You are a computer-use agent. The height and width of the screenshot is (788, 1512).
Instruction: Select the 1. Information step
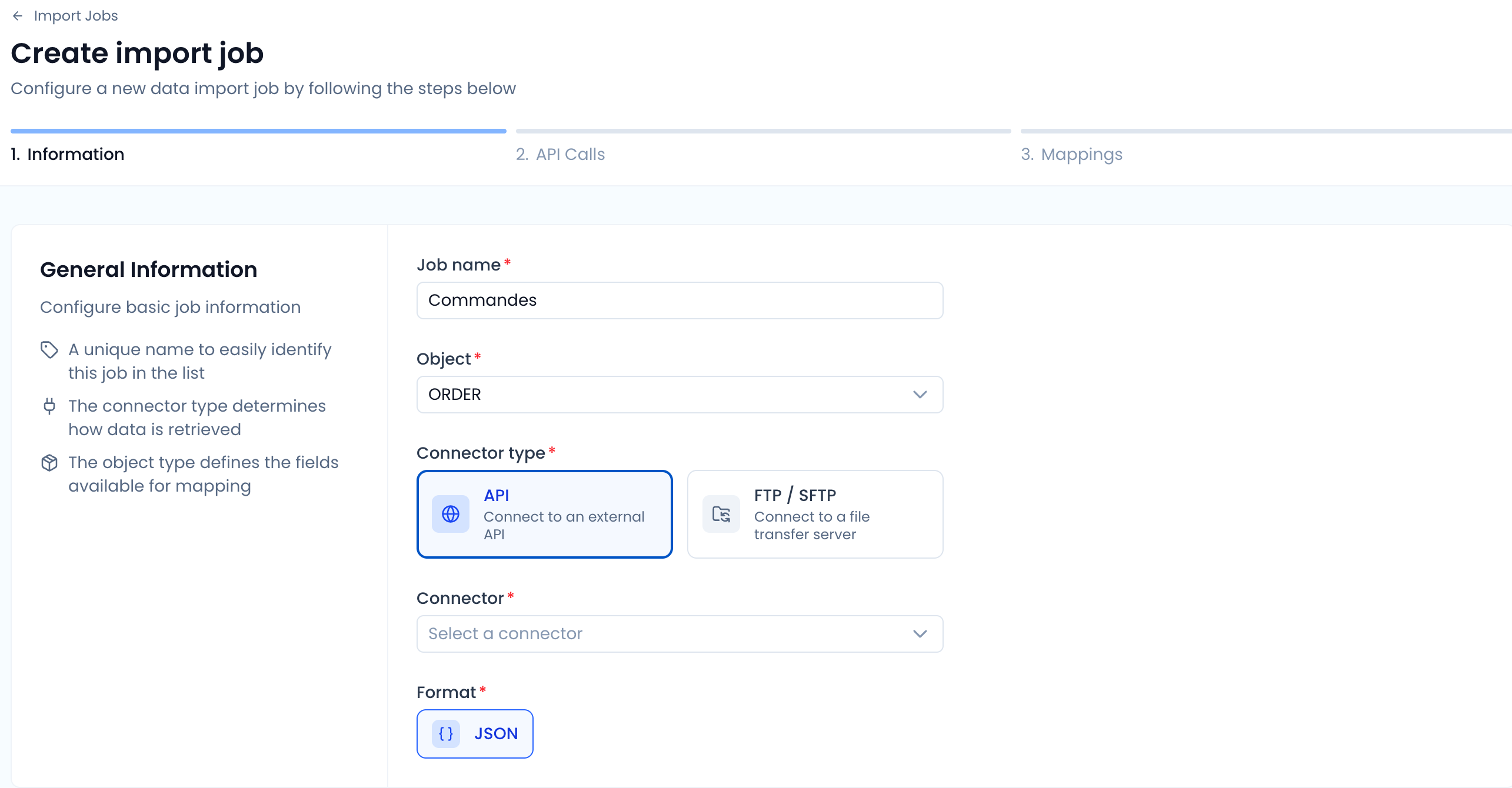click(68, 154)
